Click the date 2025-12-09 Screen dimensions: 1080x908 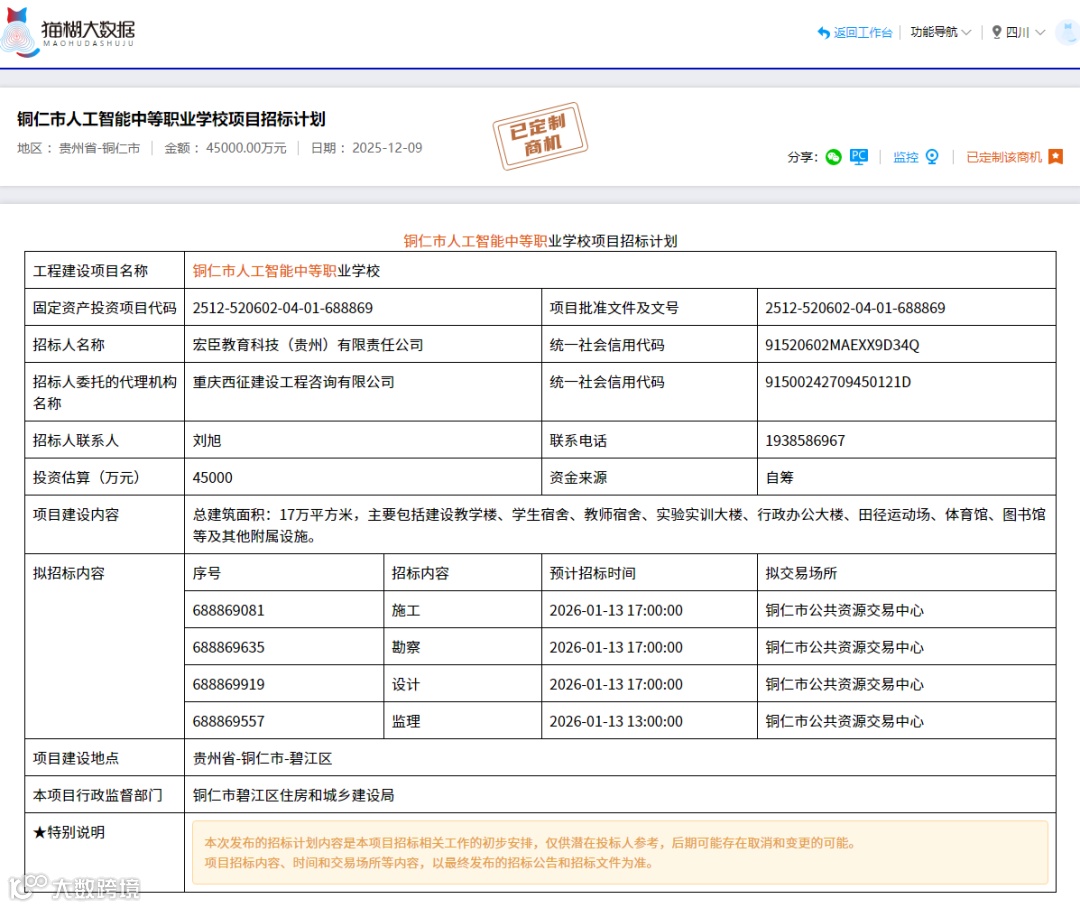pyautogui.click(x=387, y=148)
